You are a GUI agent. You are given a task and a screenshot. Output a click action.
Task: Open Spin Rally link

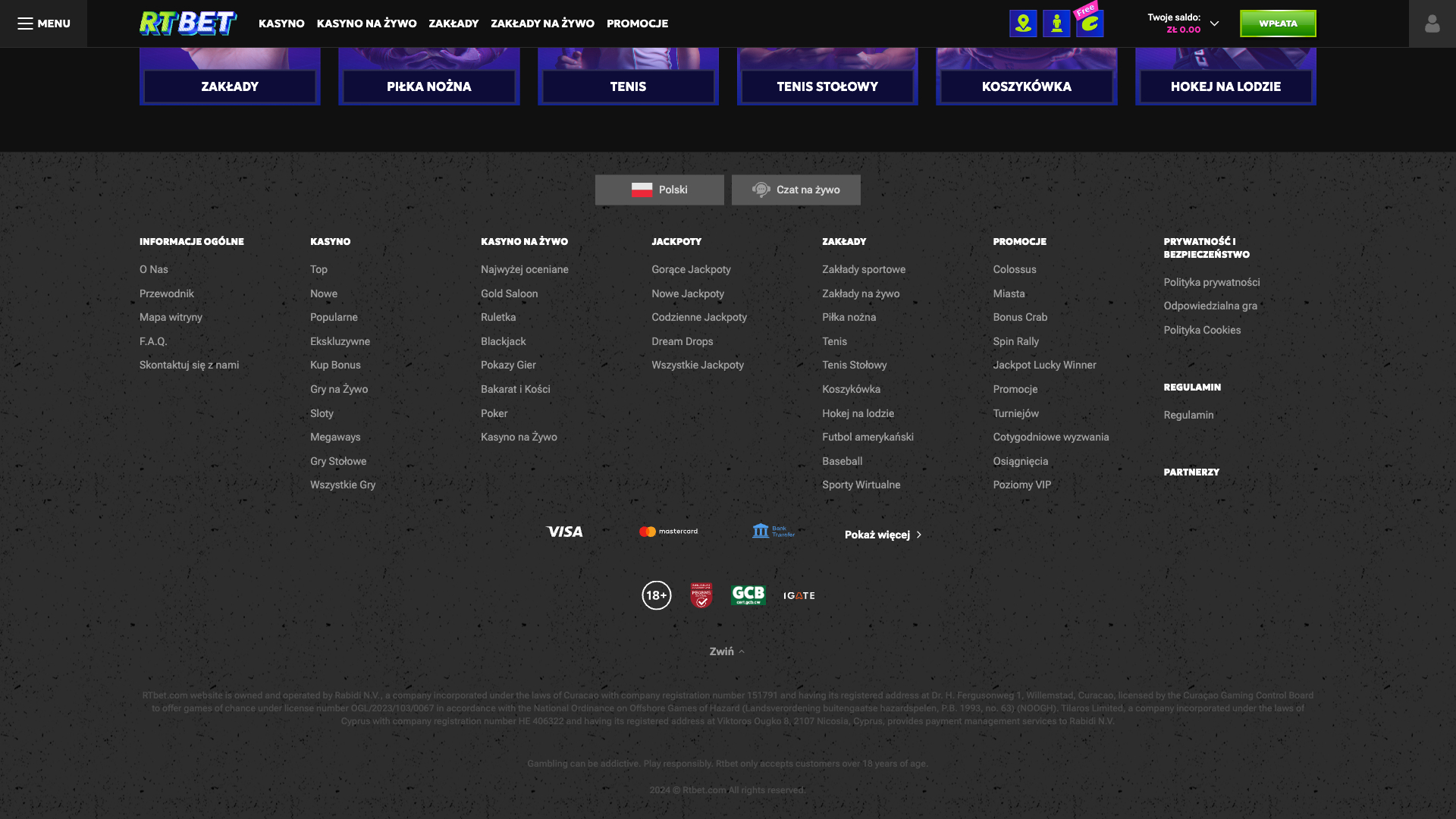1016,341
